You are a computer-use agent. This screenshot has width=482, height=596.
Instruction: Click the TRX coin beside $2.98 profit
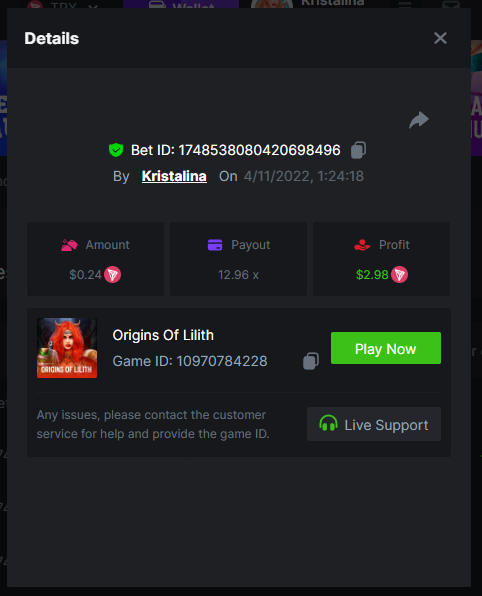click(x=400, y=274)
